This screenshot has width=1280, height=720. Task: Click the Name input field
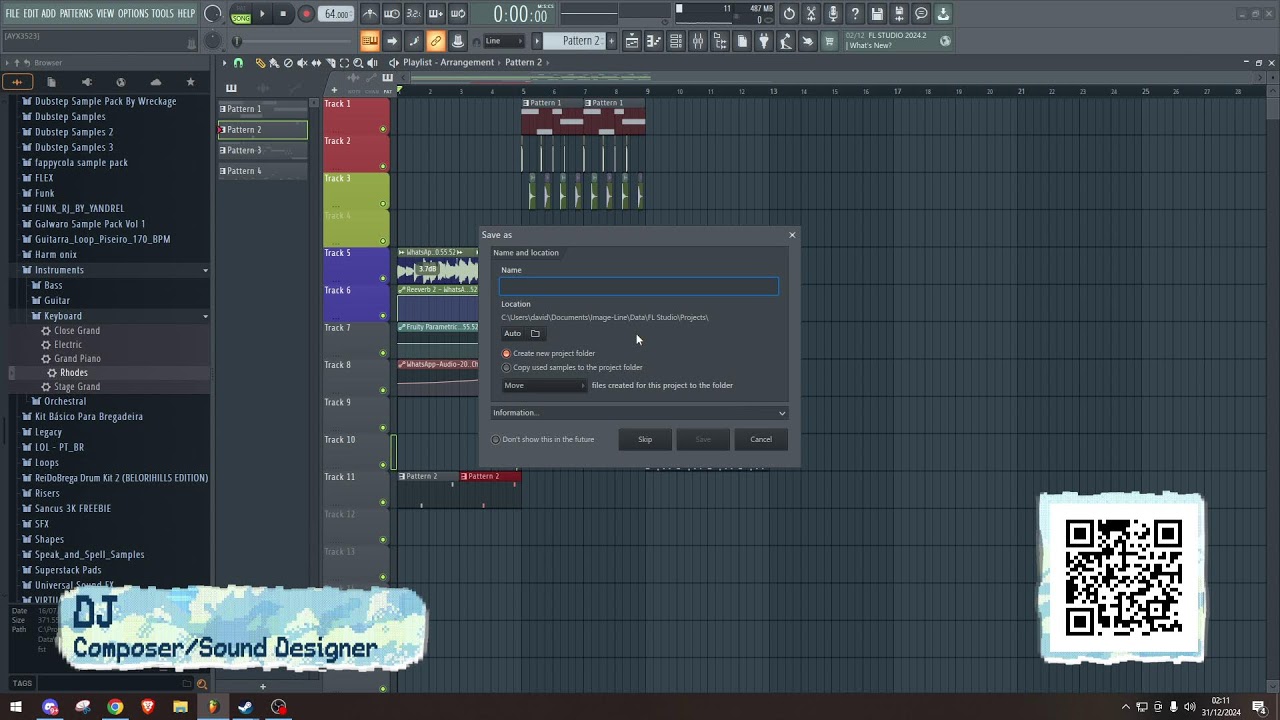coord(639,287)
